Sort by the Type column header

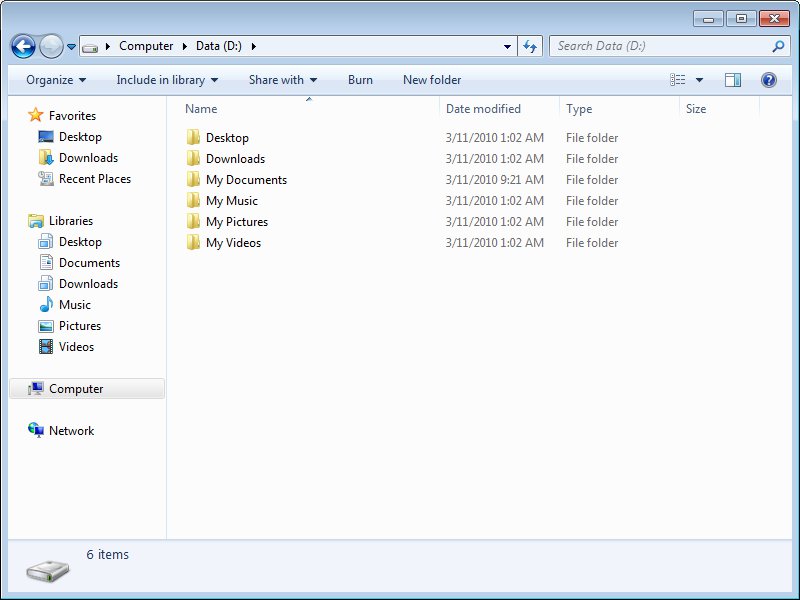point(579,109)
